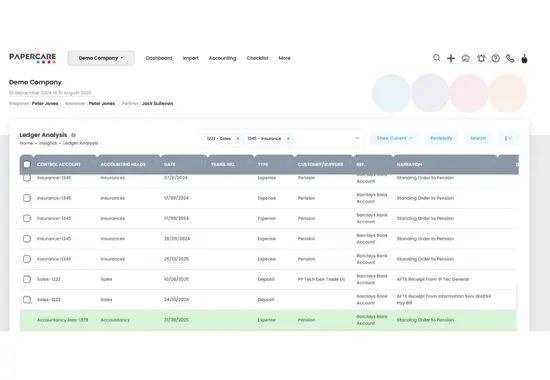Click the 24/10/2024 date cell

pos(176,300)
